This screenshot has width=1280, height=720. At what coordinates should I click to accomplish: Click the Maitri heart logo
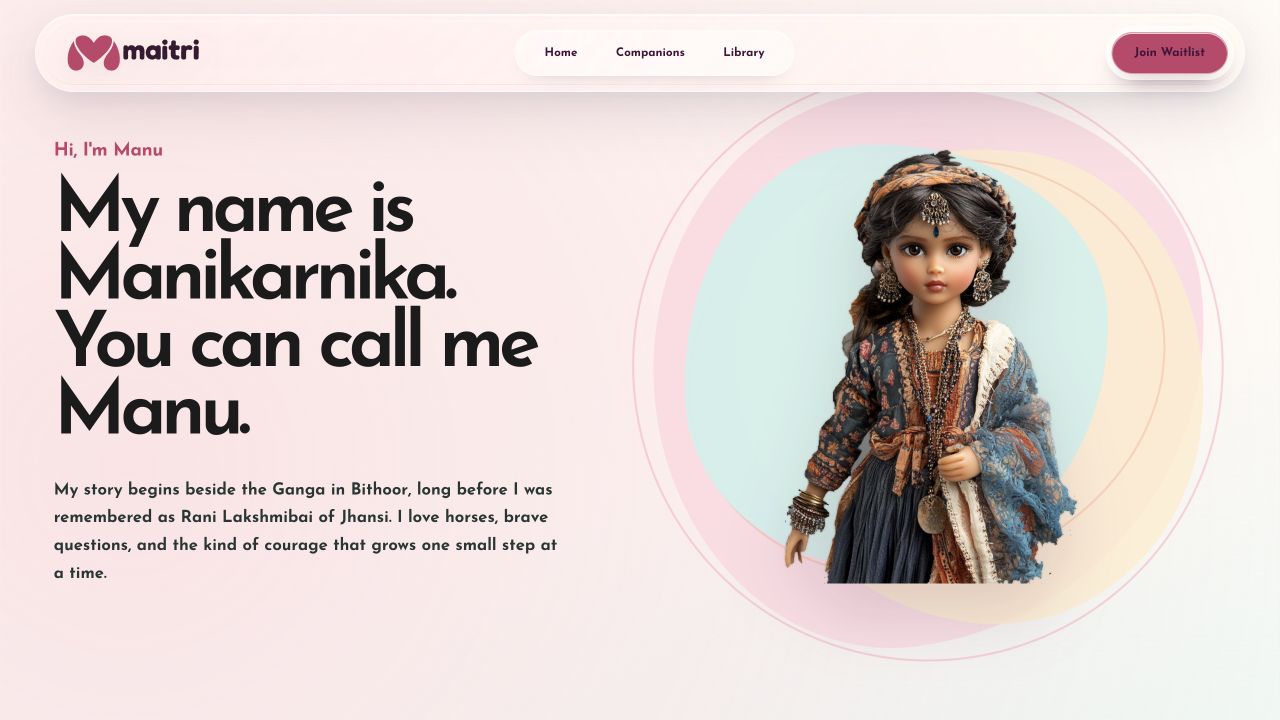tap(94, 53)
